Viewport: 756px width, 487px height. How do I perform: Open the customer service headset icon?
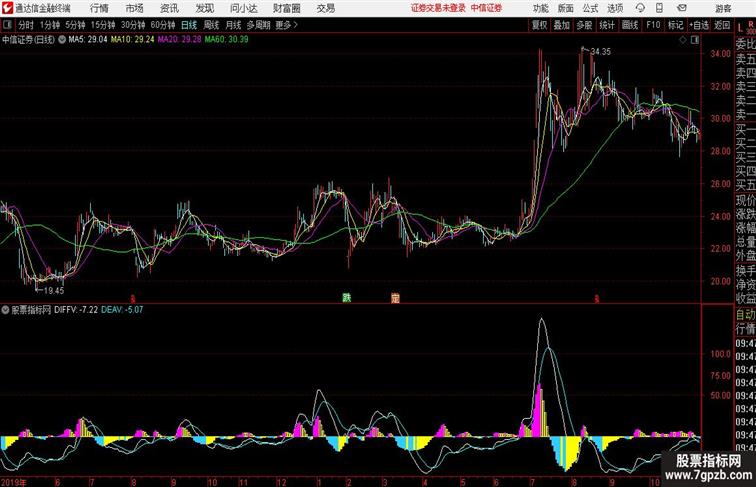click(x=640, y=8)
